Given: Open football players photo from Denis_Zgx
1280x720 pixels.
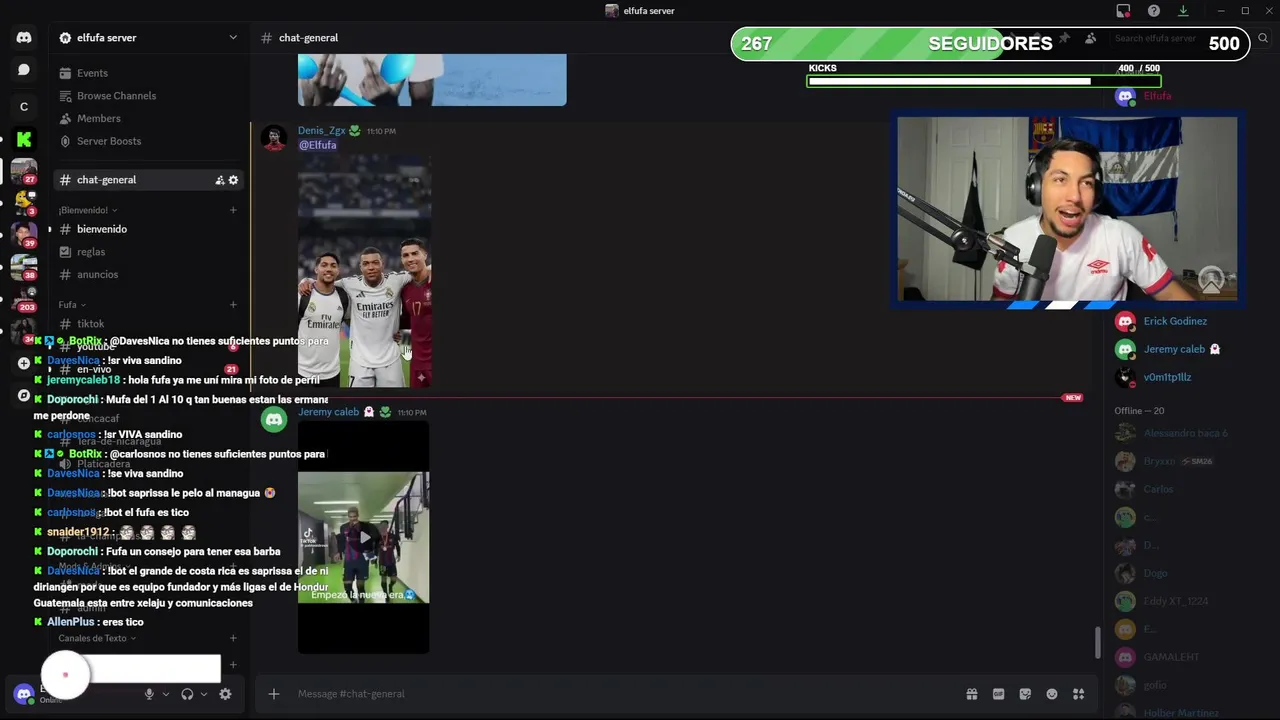Looking at the screenshot, I should point(365,270).
